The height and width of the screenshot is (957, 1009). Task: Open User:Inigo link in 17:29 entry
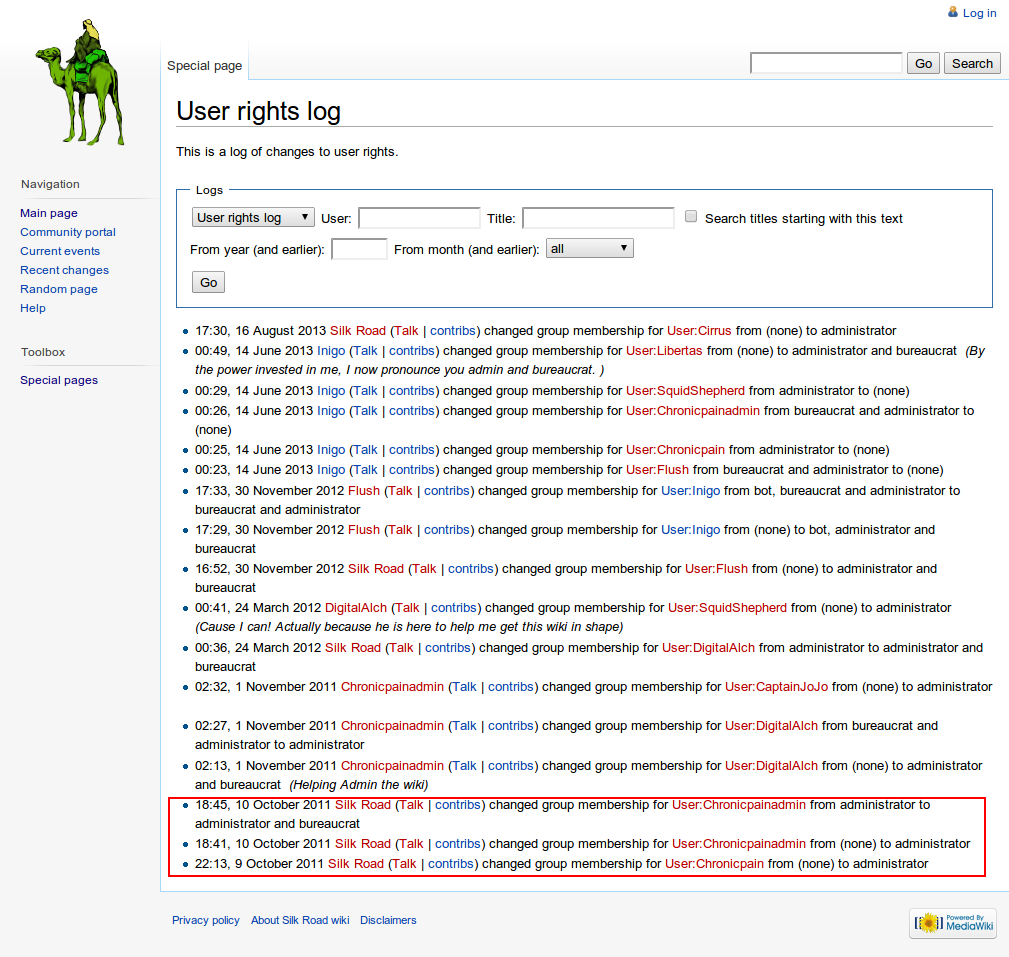(x=690, y=530)
